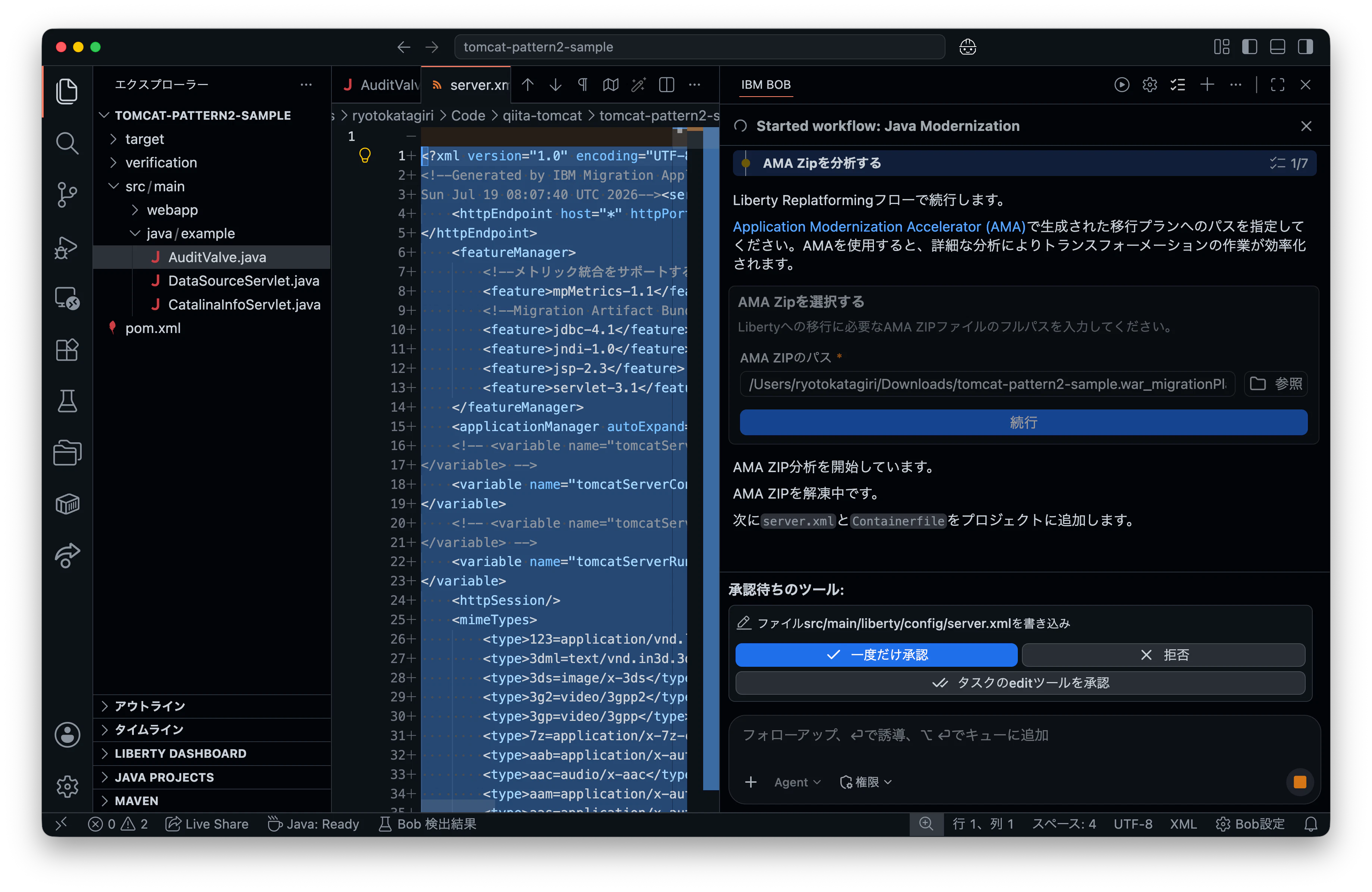
Task: Click the 拒否 reject button
Action: click(1163, 655)
